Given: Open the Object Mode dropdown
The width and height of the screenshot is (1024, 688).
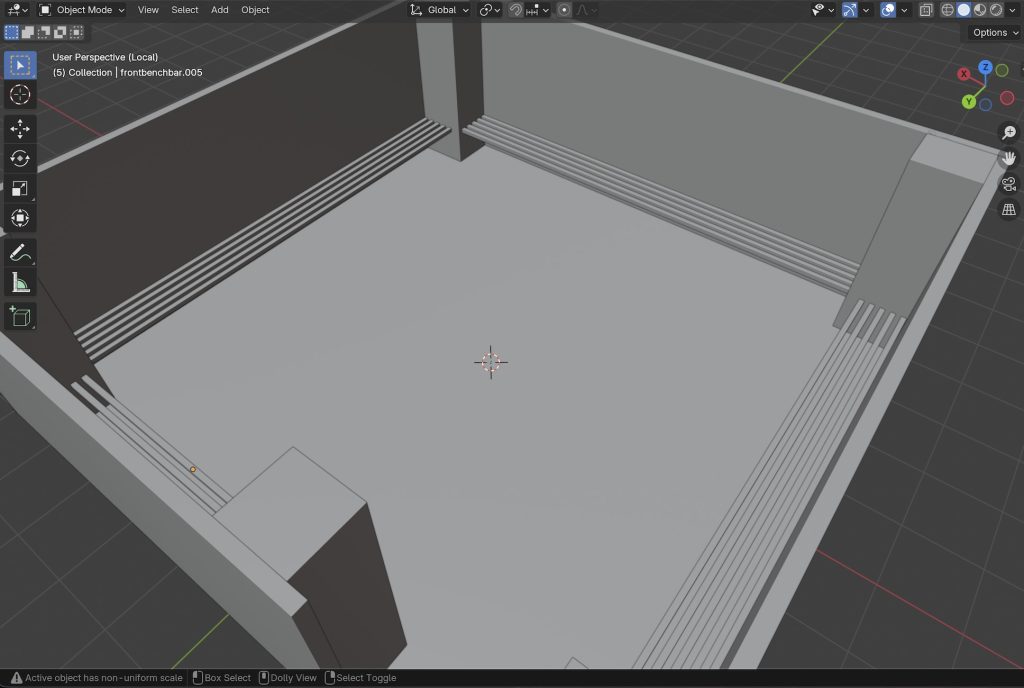Looking at the screenshot, I should 83,10.
